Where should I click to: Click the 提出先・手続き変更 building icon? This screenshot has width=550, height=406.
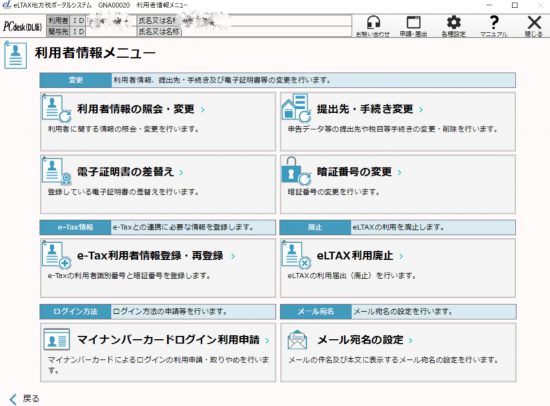click(x=296, y=108)
